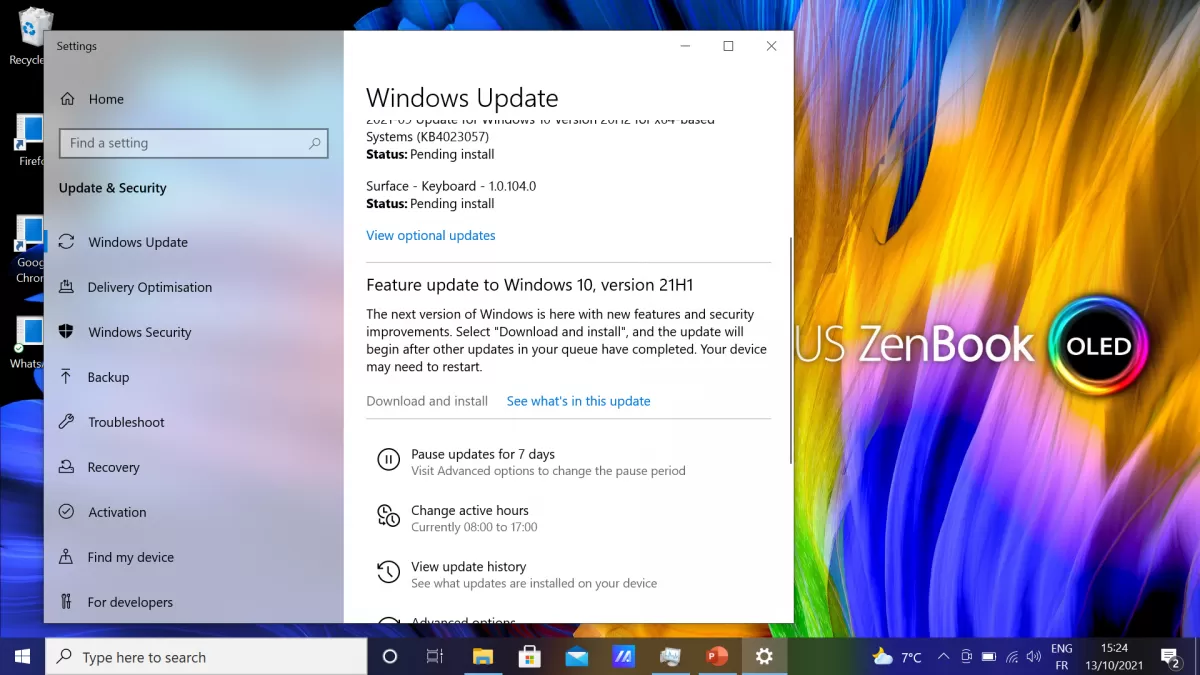The height and width of the screenshot is (675, 1200).
Task: Show hidden system tray icons
Action: [943, 657]
